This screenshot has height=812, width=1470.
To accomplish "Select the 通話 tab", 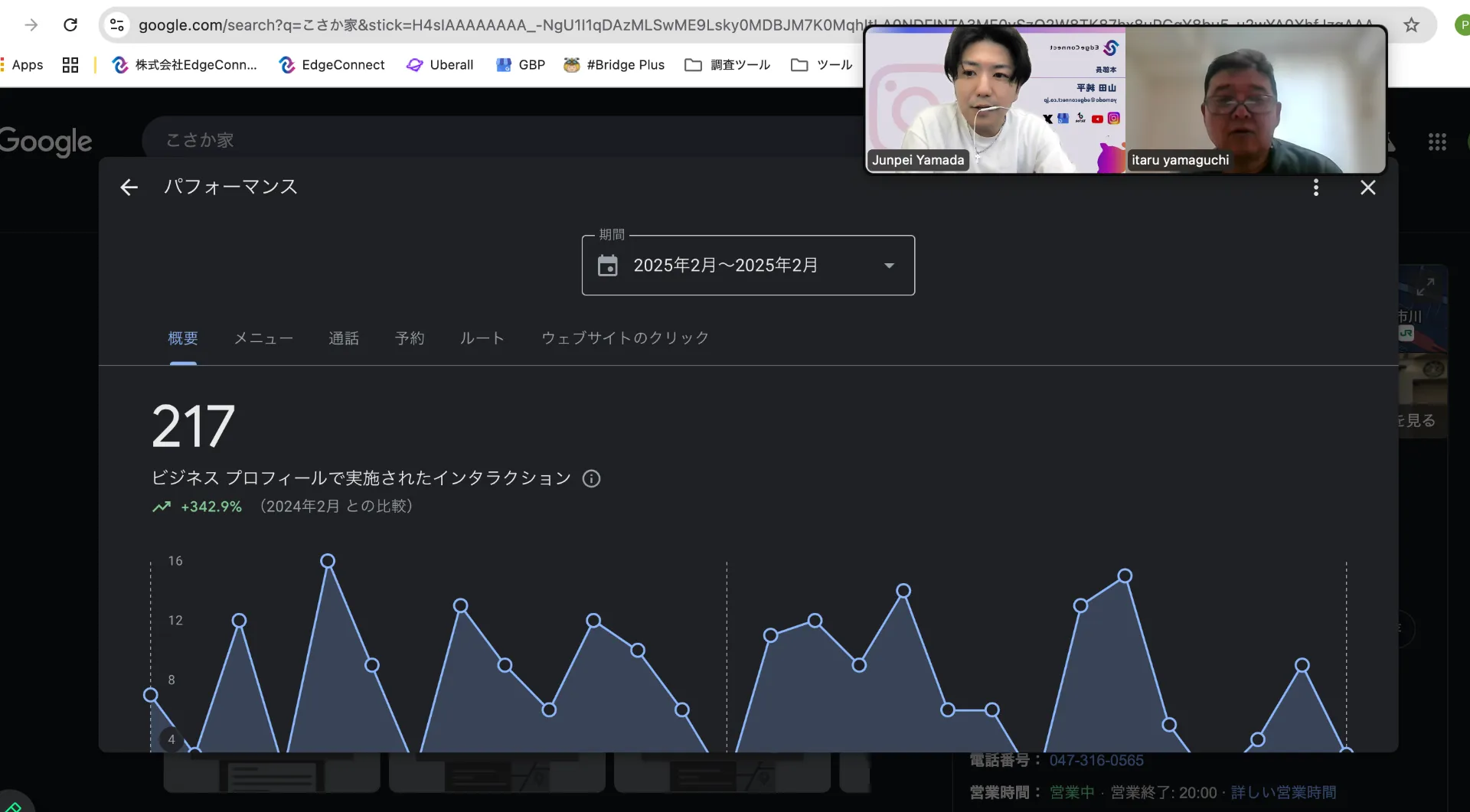I will coord(344,338).
